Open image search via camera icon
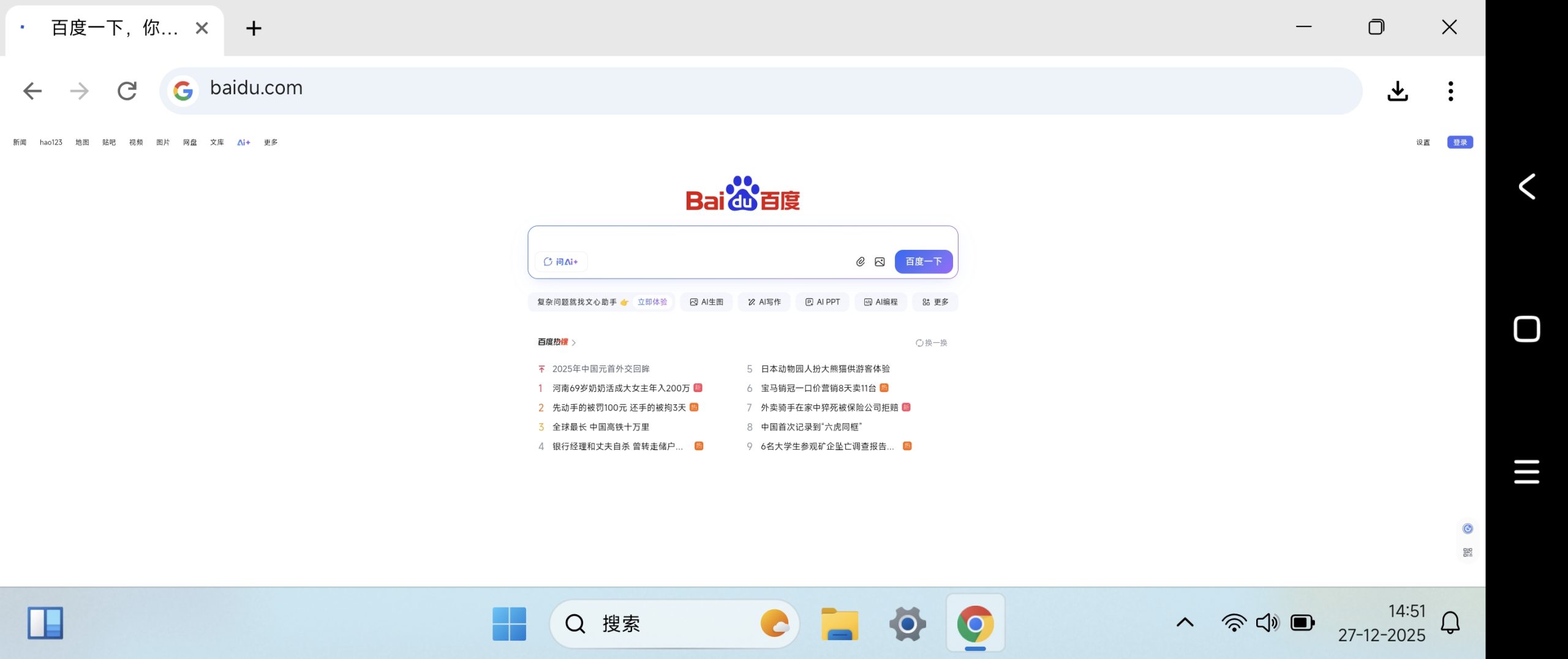Image resolution: width=1568 pixels, height=659 pixels. point(880,262)
